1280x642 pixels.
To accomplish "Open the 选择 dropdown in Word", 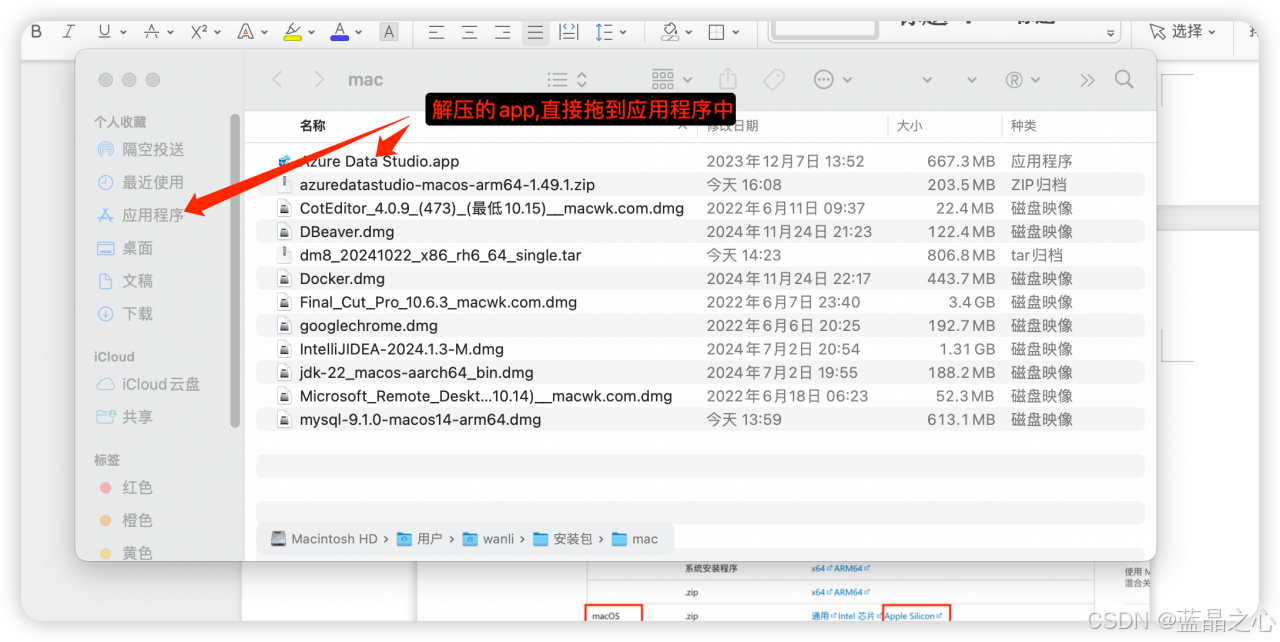I will point(1183,31).
